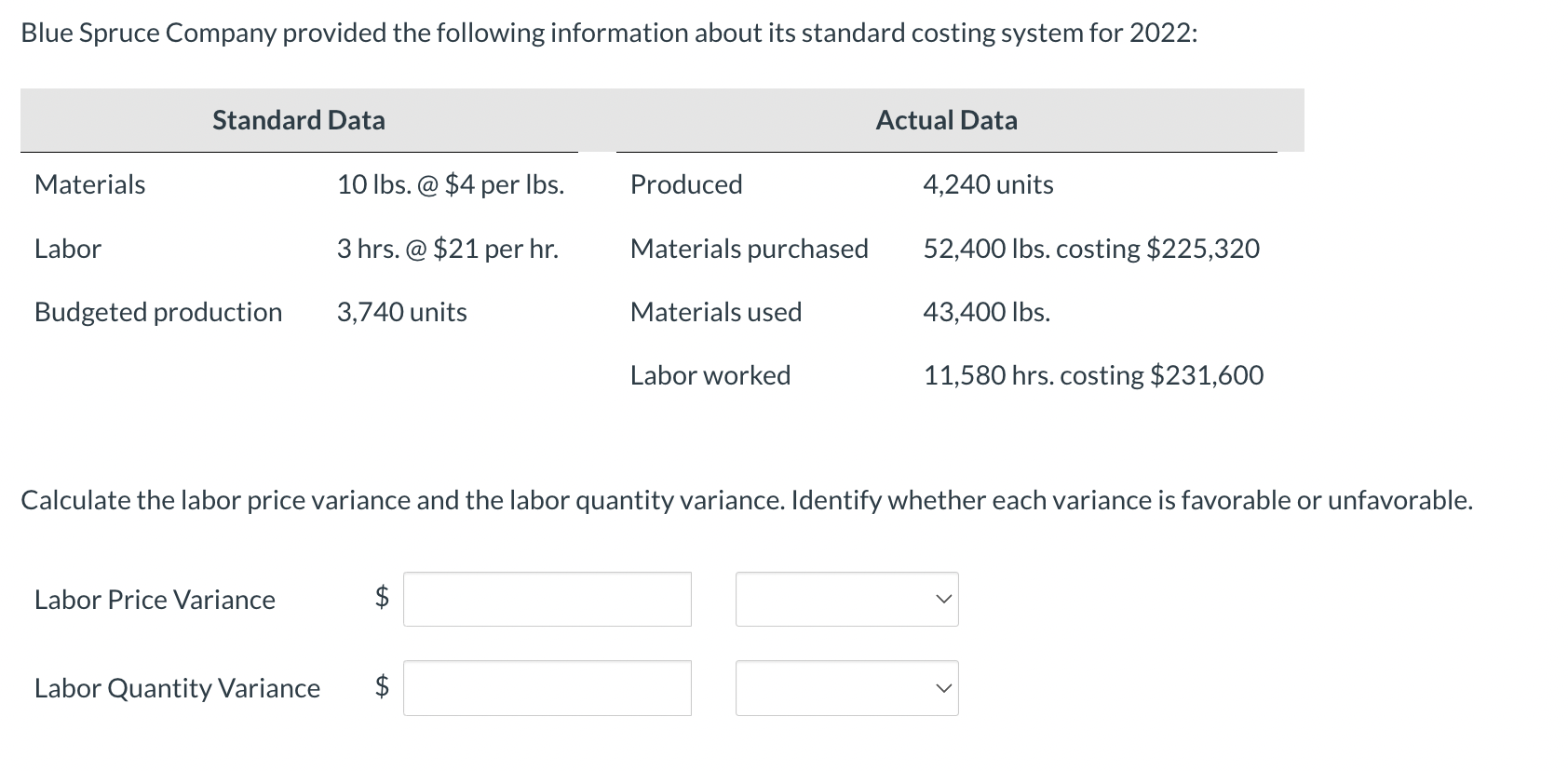This screenshot has height=771, width=1568.
Task: Click the 'Budgeted production' row label
Action: [x=158, y=312]
